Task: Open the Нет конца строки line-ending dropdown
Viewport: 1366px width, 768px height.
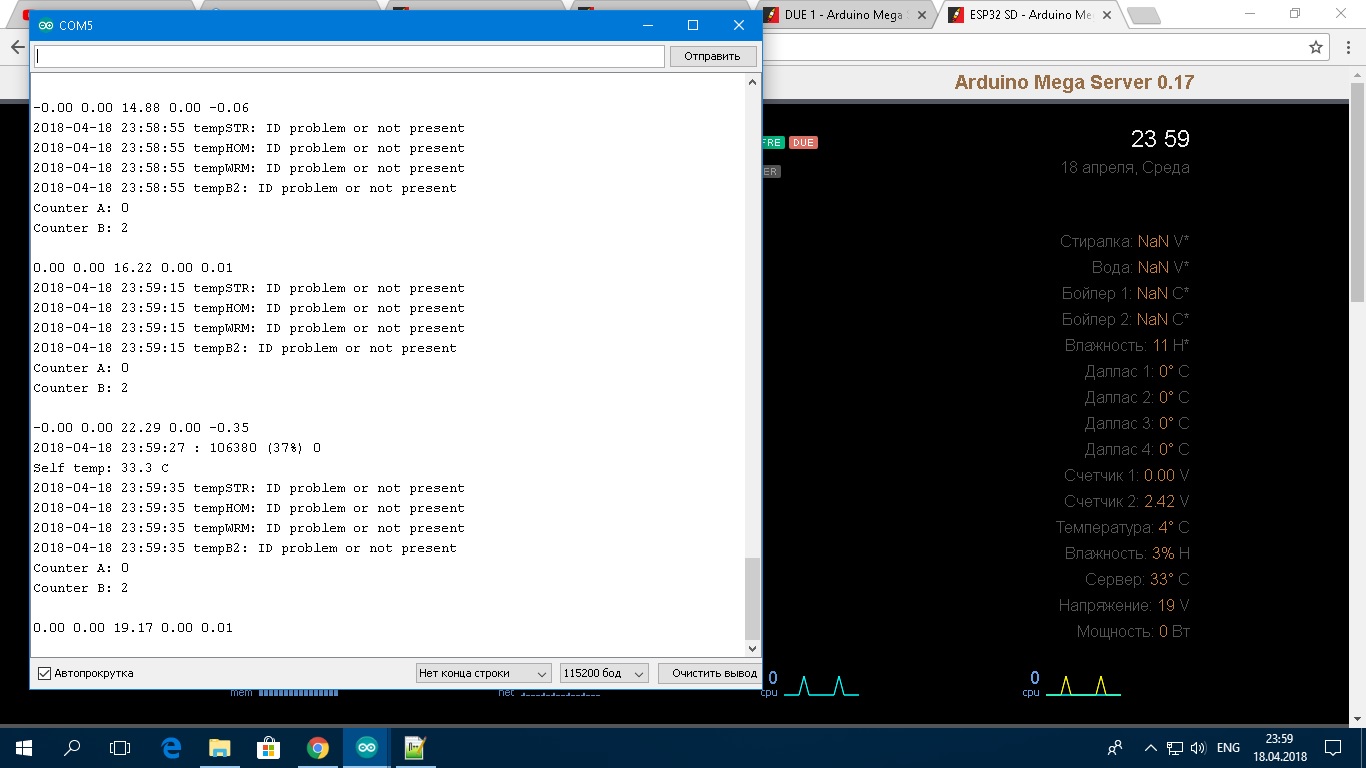Action: coord(484,674)
